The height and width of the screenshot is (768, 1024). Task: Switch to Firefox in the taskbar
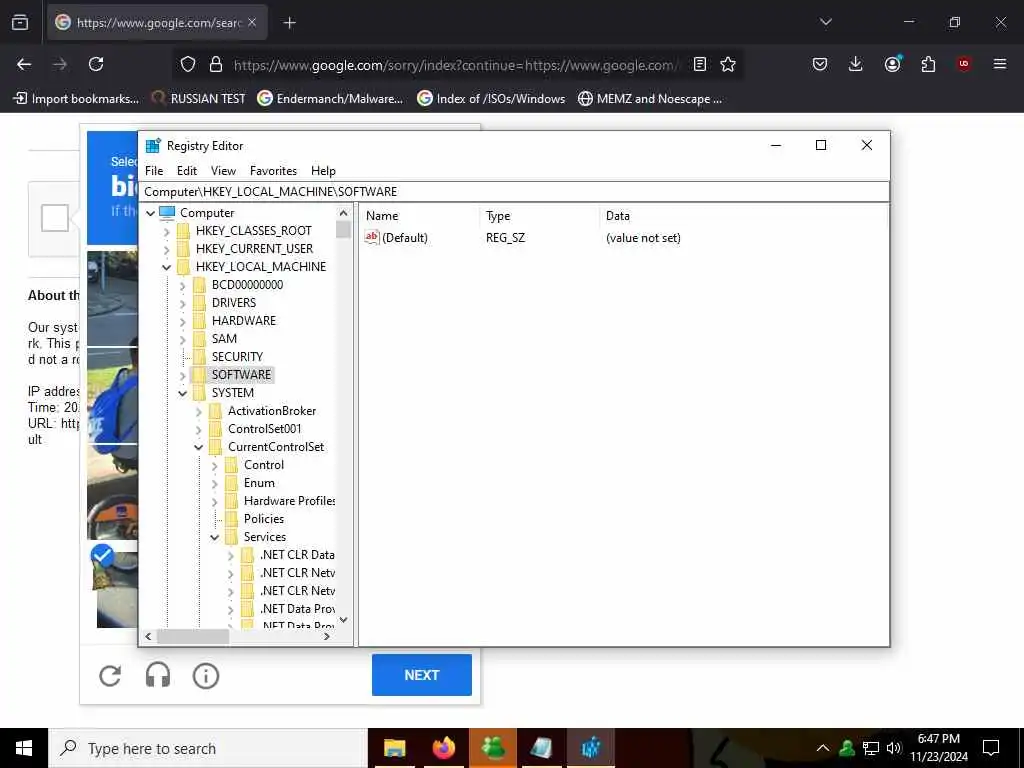tap(444, 748)
